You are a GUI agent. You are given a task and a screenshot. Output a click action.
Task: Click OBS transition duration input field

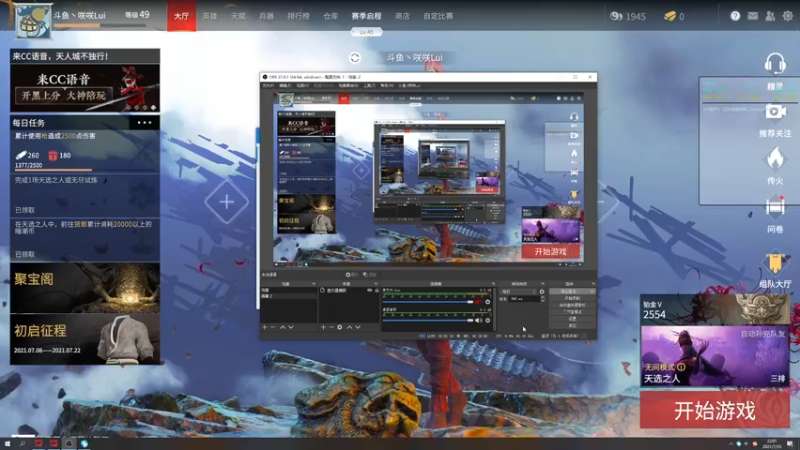pos(524,298)
